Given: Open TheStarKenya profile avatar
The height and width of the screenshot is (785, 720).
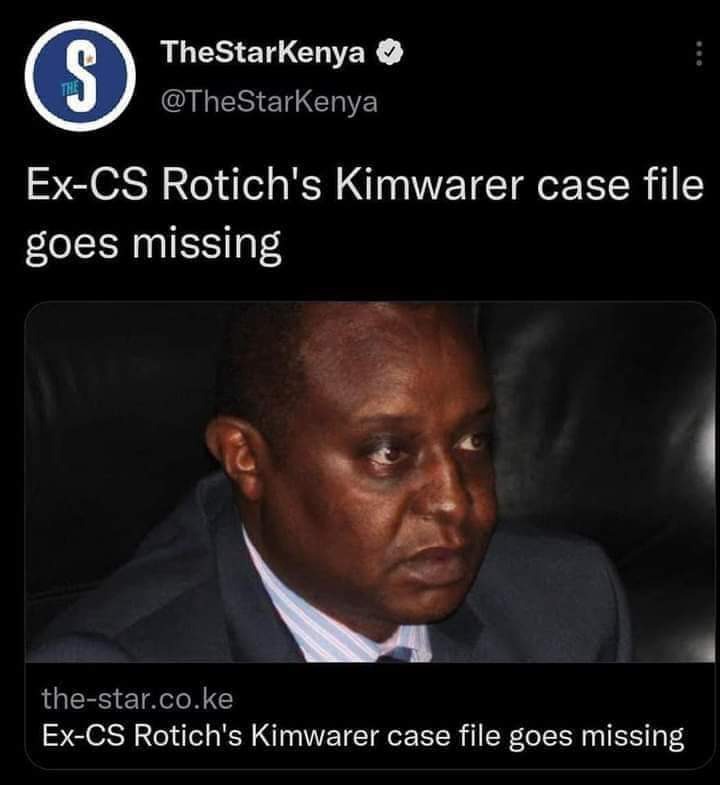Looking at the screenshot, I should tap(80, 76).
